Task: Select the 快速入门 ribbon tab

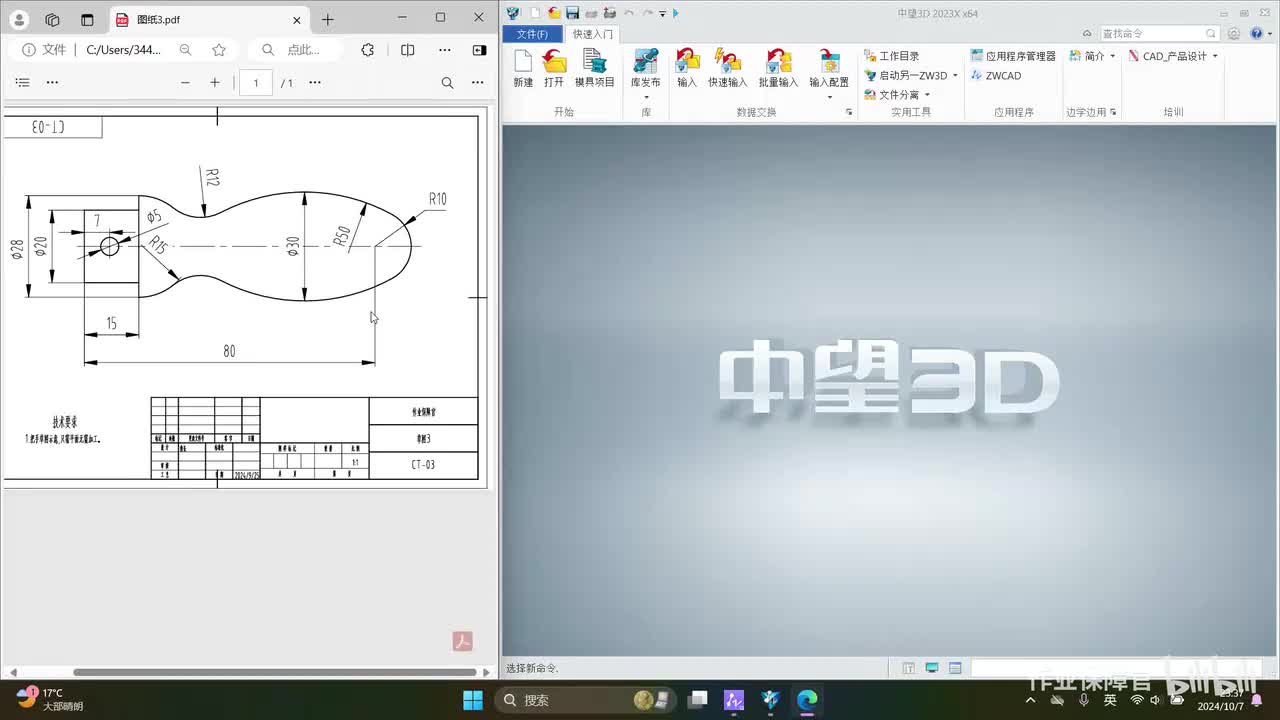Action: point(593,34)
